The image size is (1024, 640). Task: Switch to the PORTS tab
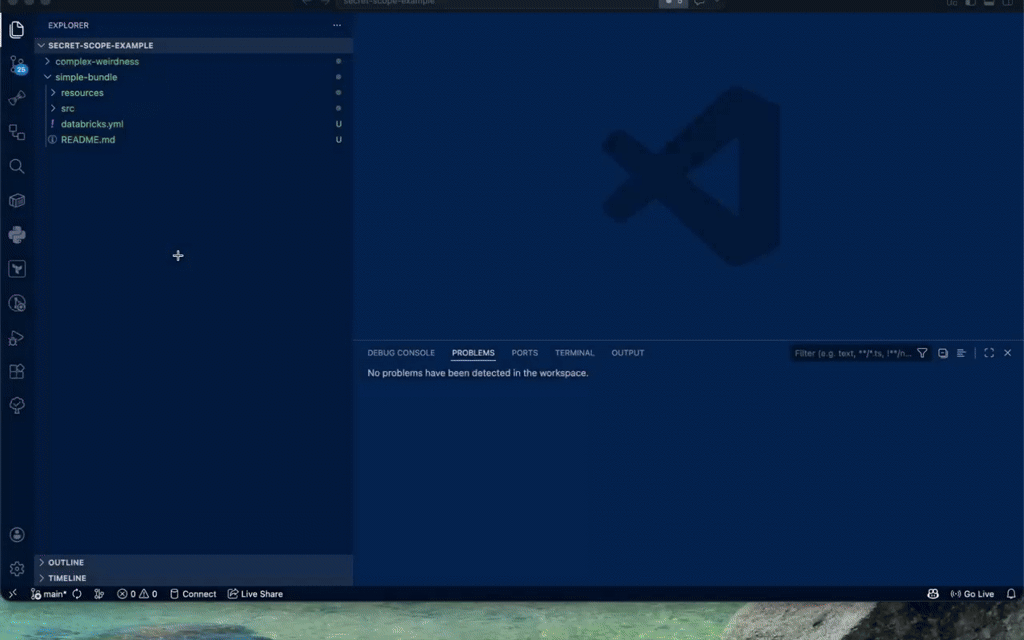[524, 353]
